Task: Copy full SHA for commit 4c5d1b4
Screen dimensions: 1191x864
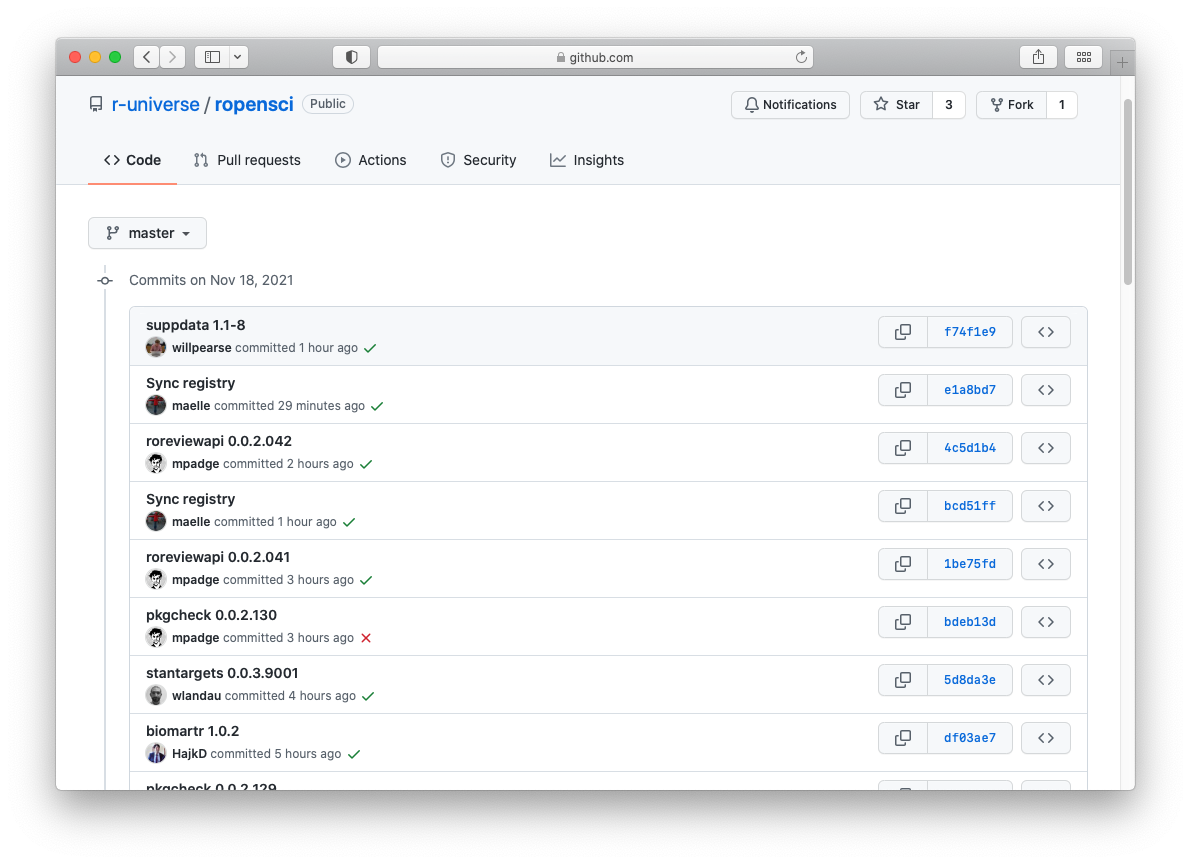Action: click(902, 448)
